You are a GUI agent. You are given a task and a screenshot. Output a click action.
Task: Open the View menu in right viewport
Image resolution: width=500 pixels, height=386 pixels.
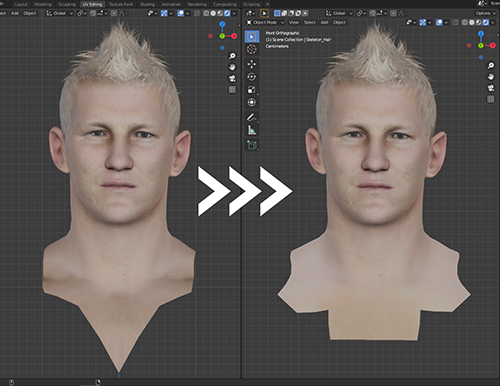click(x=293, y=22)
